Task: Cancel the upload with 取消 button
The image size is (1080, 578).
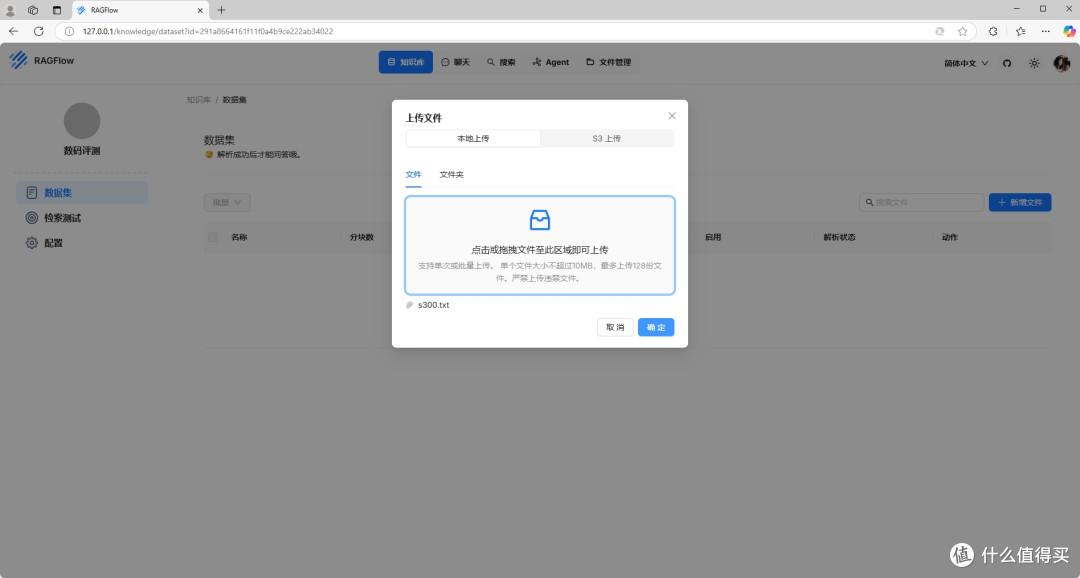Action: (x=614, y=327)
